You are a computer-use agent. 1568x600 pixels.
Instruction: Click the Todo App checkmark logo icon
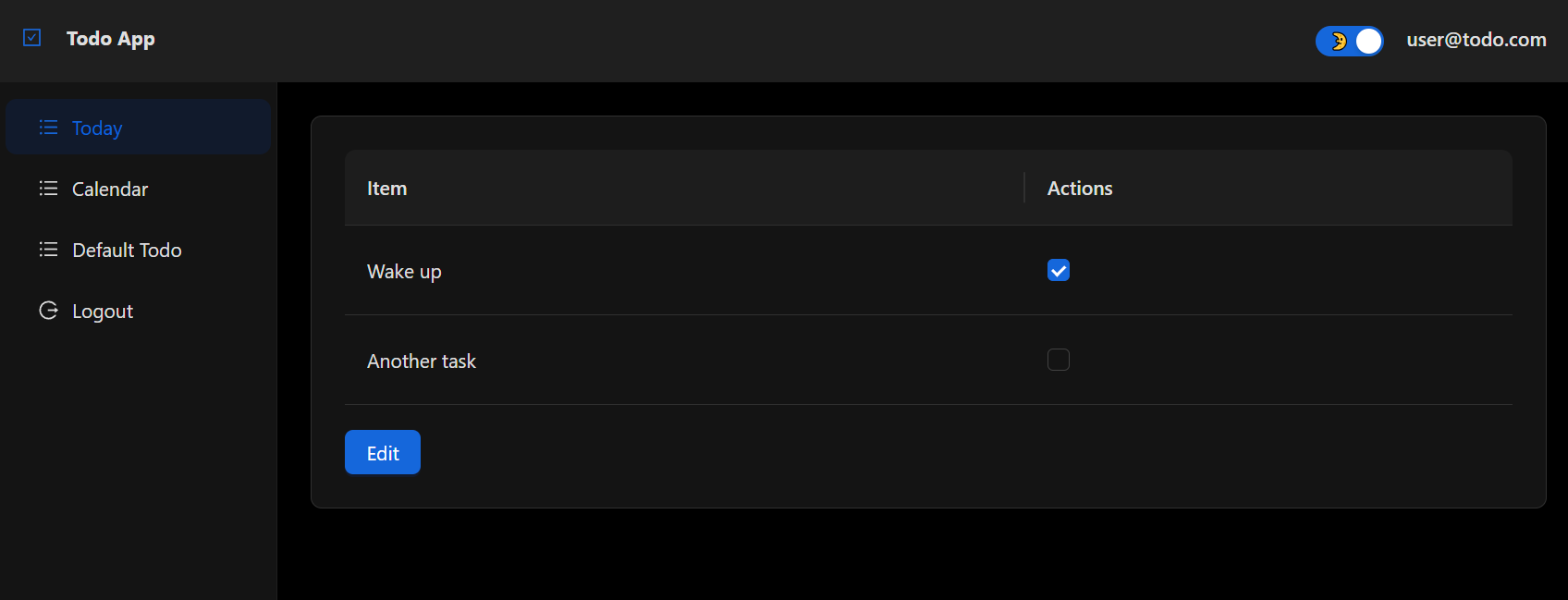click(32, 38)
